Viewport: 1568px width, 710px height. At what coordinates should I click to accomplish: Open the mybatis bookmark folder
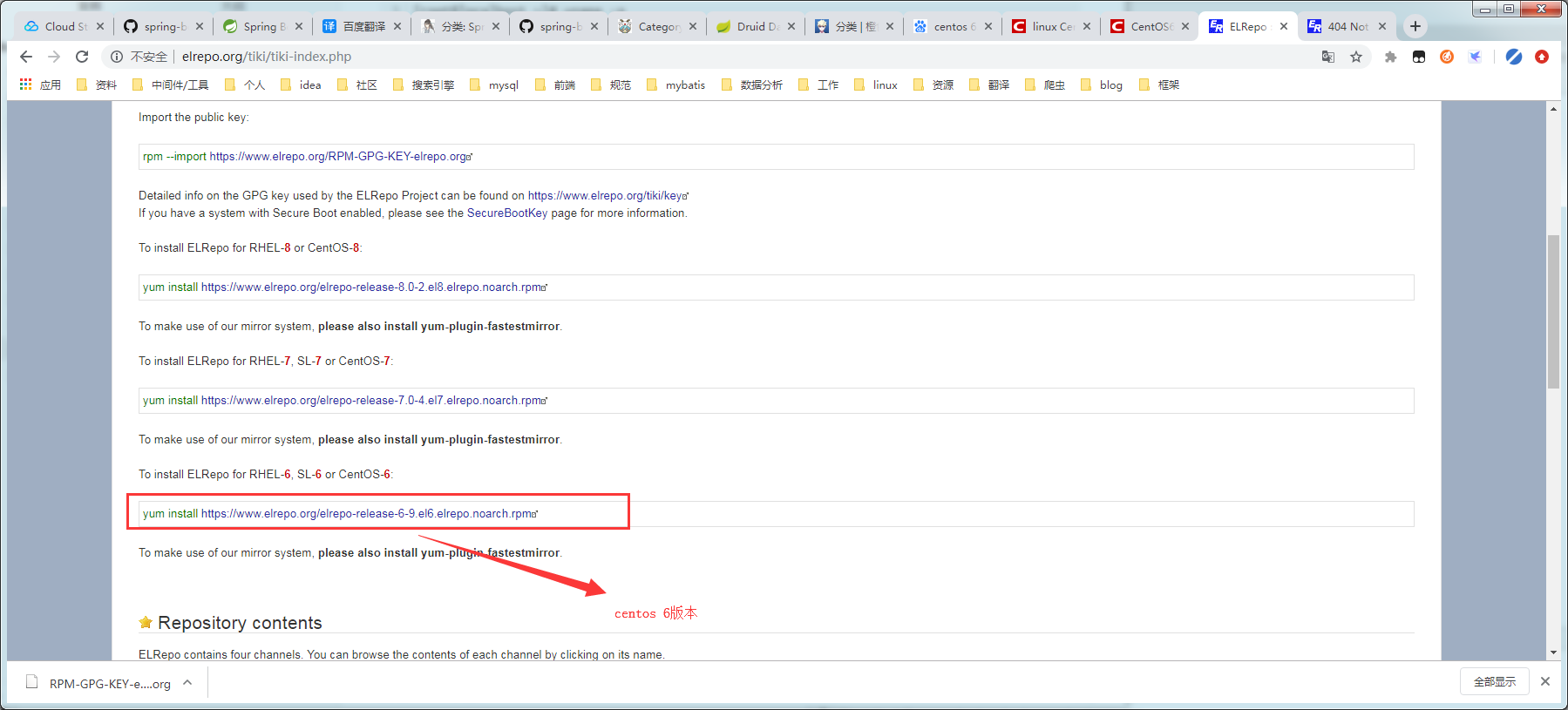pyautogui.click(x=676, y=85)
